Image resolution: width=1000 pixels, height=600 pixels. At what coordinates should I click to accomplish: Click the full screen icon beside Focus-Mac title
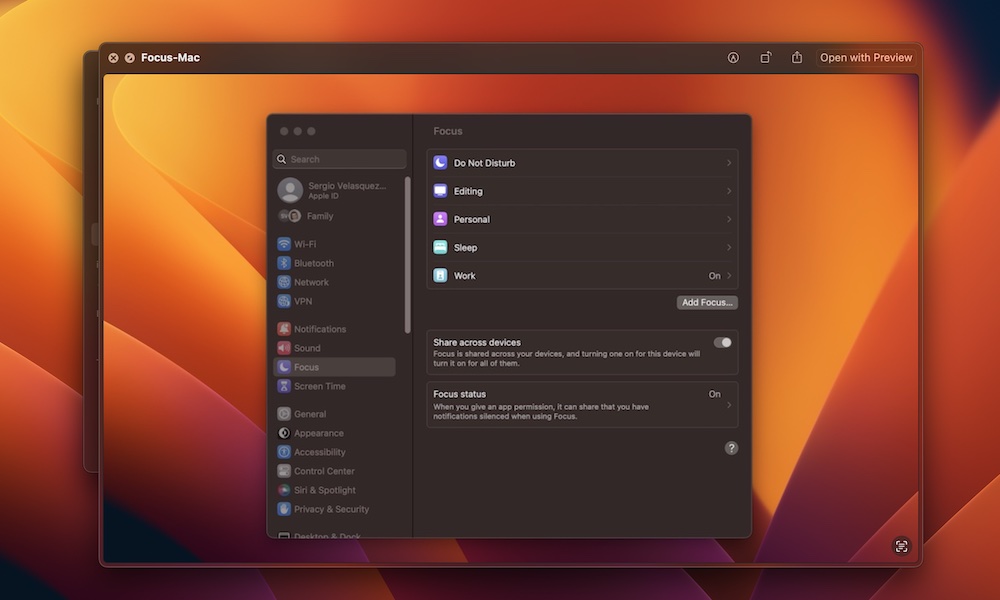point(129,57)
